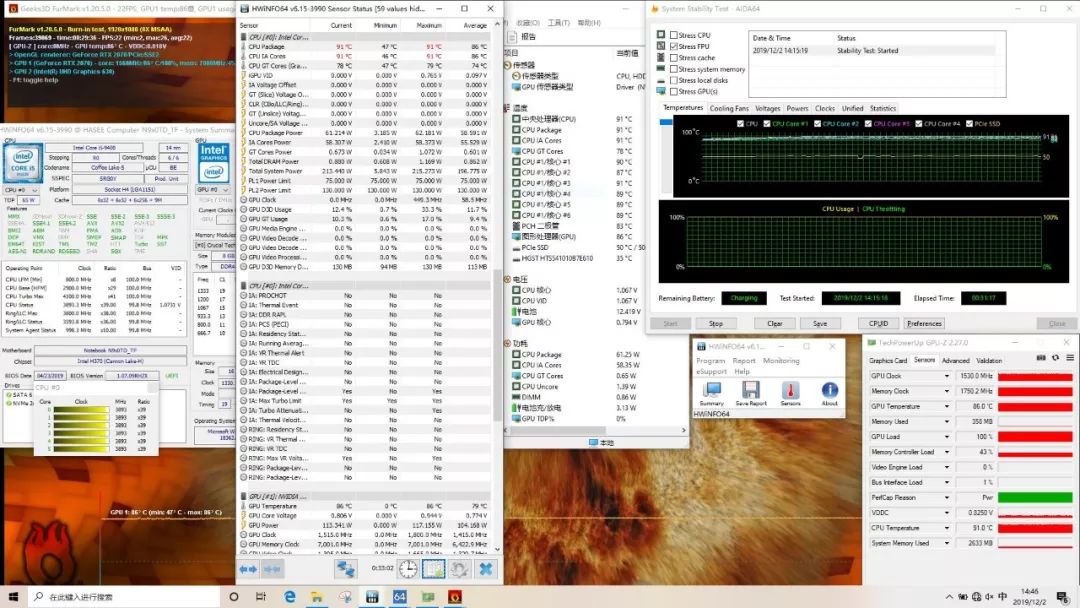Open VDDC dropdown in GPU-Z
This screenshot has height=608, width=1080.
point(946,512)
